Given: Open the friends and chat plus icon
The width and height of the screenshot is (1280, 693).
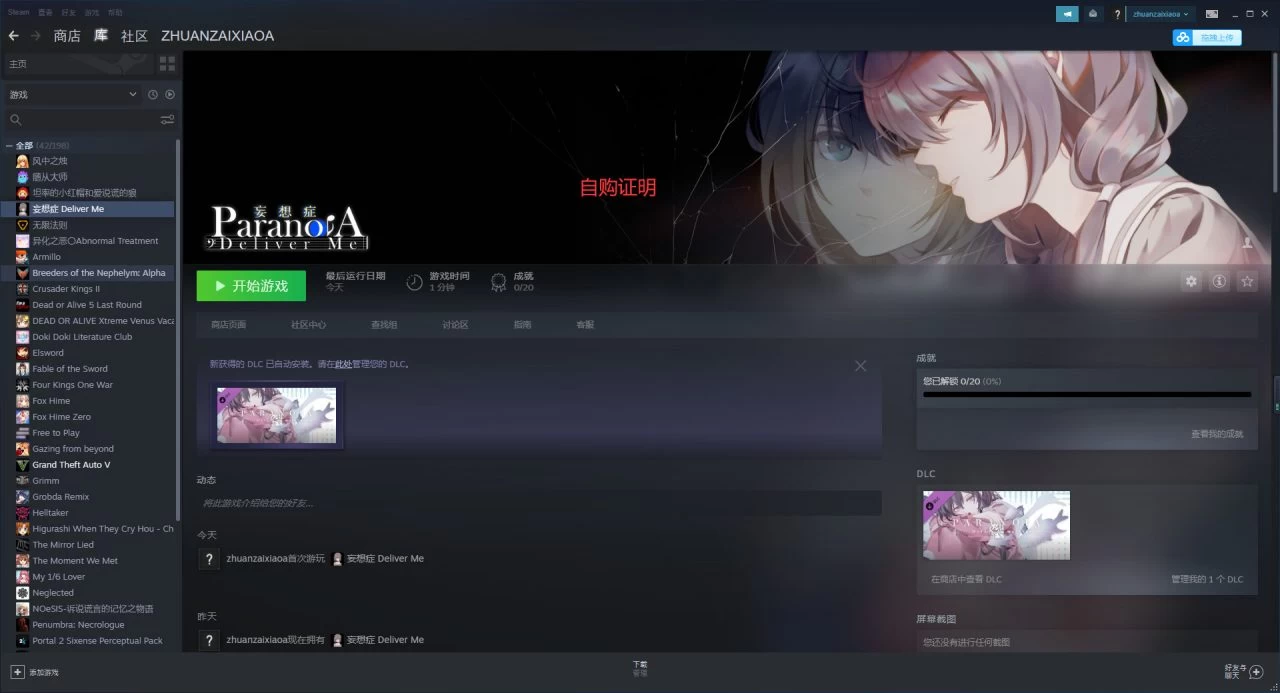Looking at the screenshot, I should point(1256,672).
